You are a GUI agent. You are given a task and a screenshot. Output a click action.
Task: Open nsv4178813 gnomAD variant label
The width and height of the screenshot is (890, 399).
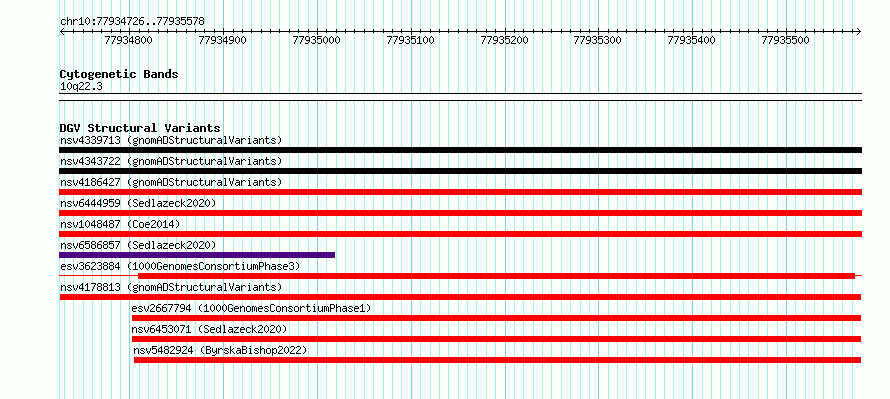[171, 287]
